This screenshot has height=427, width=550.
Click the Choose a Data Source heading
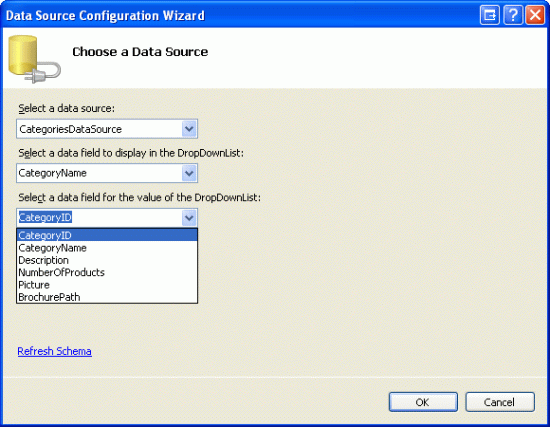(140, 52)
